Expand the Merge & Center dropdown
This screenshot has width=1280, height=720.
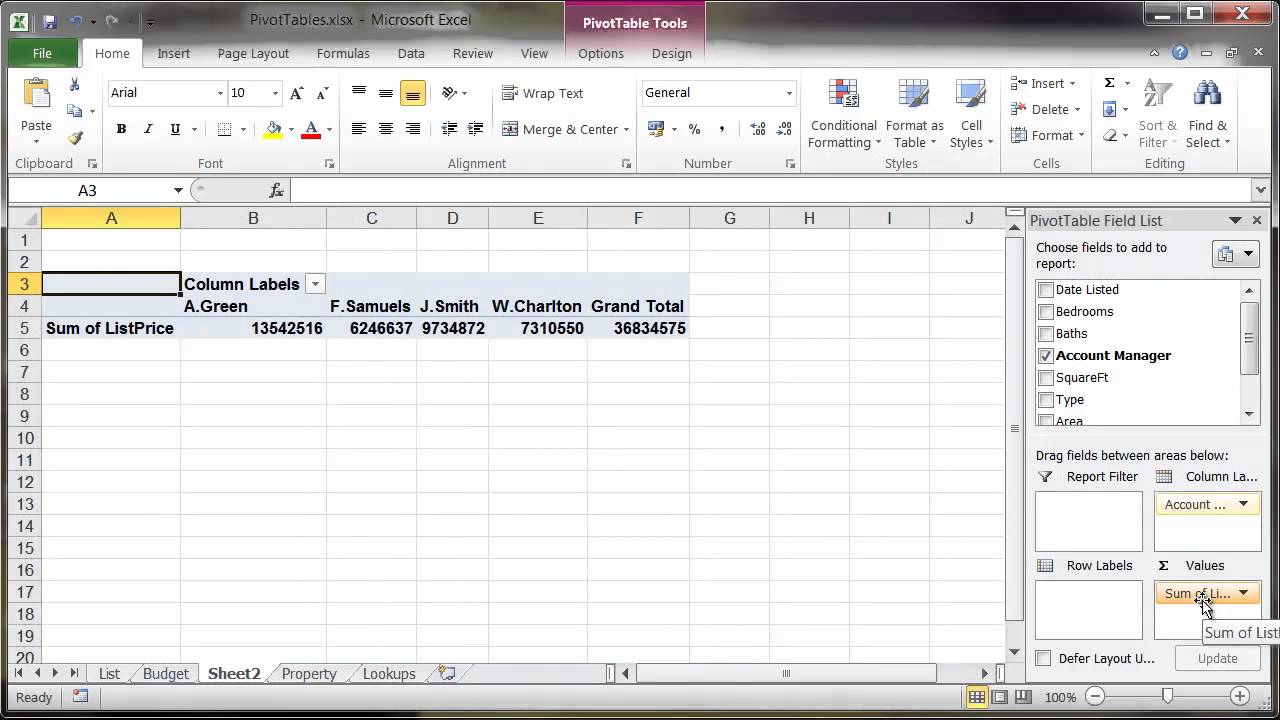pyautogui.click(x=626, y=129)
